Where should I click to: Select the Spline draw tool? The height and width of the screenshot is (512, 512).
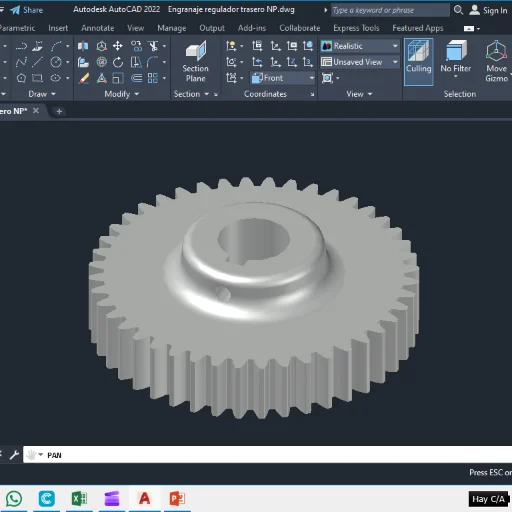click(21, 62)
